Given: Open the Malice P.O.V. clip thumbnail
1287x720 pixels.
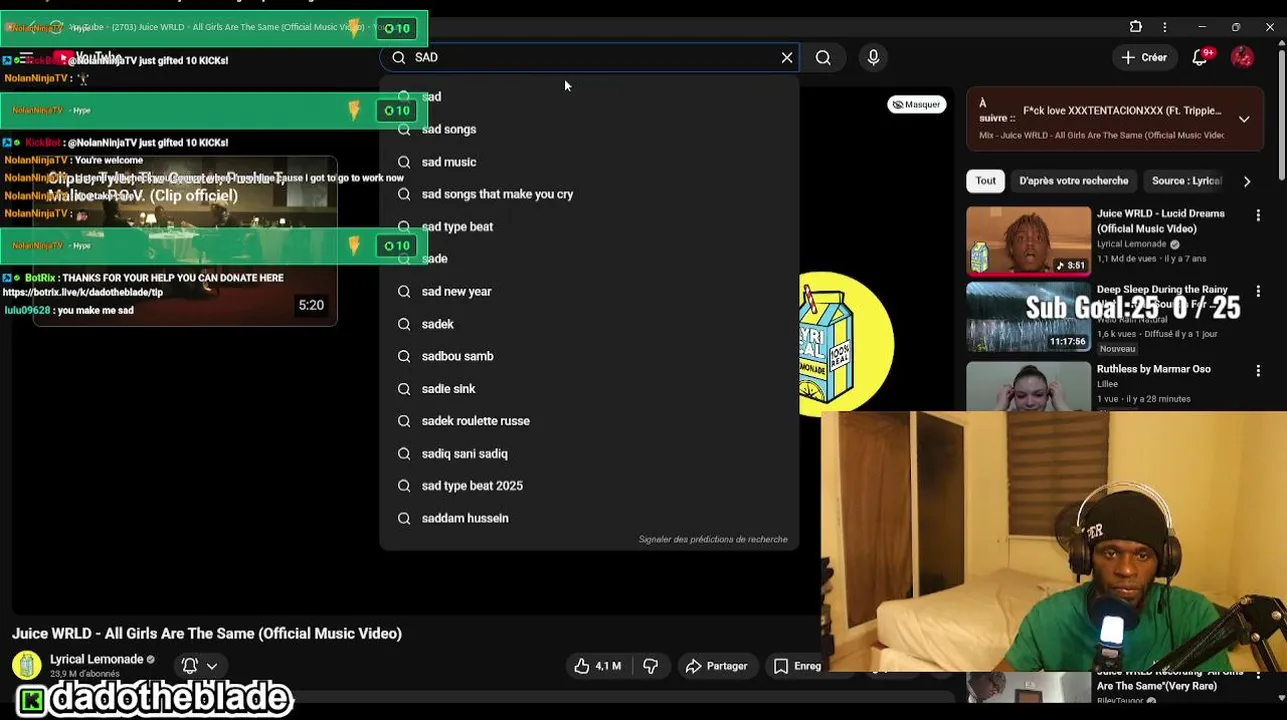Looking at the screenshot, I should [x=185, y=243].
